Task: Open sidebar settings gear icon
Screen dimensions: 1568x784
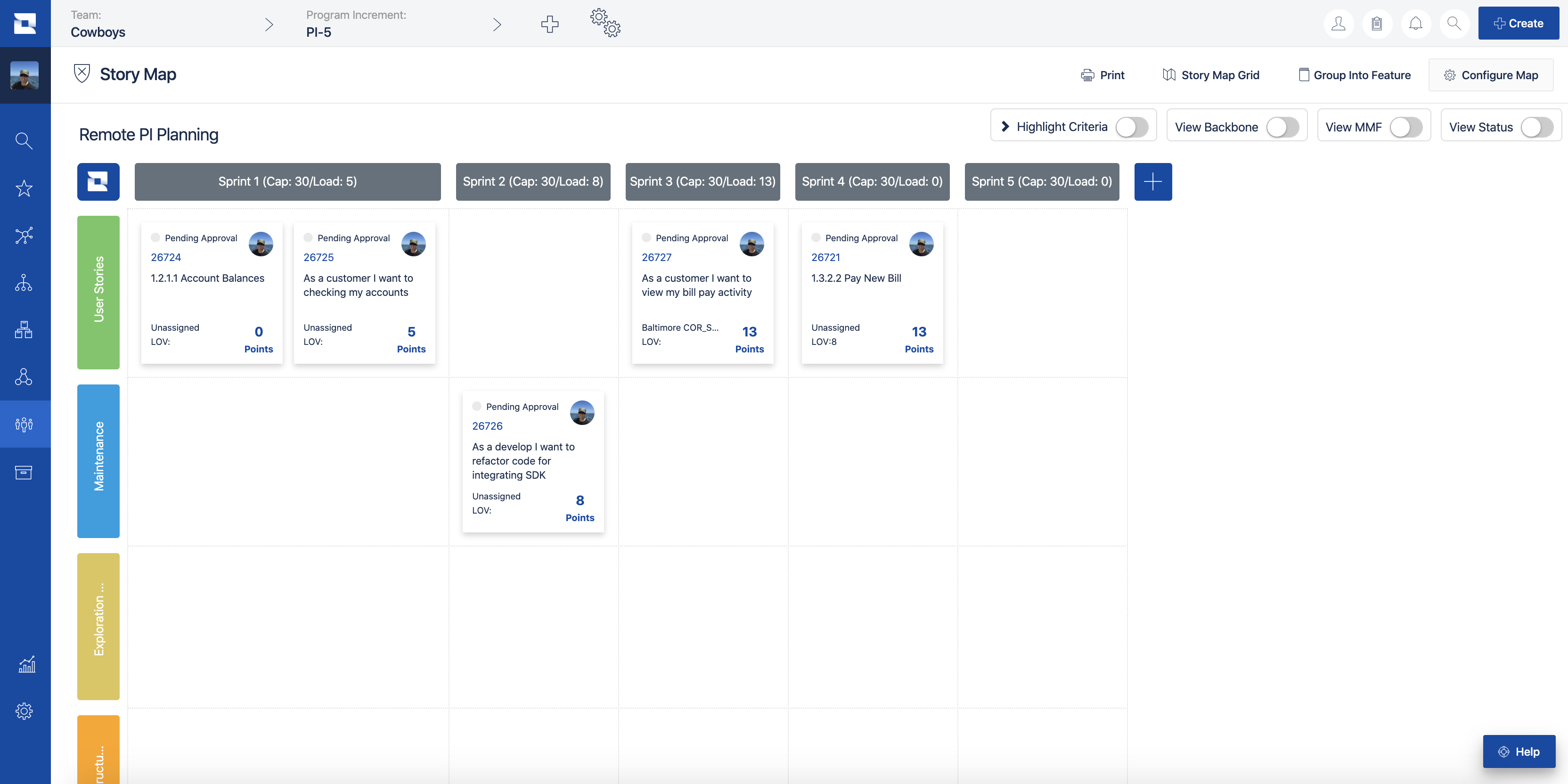Action: 24,710
